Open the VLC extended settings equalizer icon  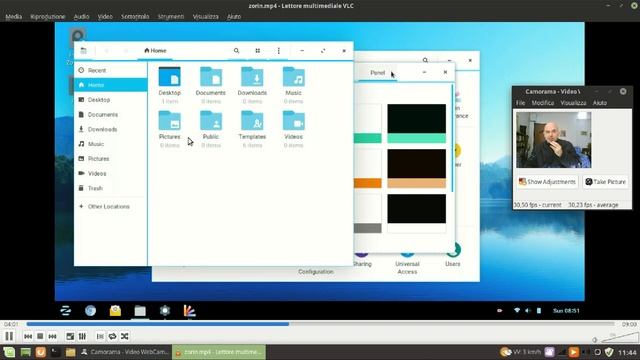pos(82,336)
